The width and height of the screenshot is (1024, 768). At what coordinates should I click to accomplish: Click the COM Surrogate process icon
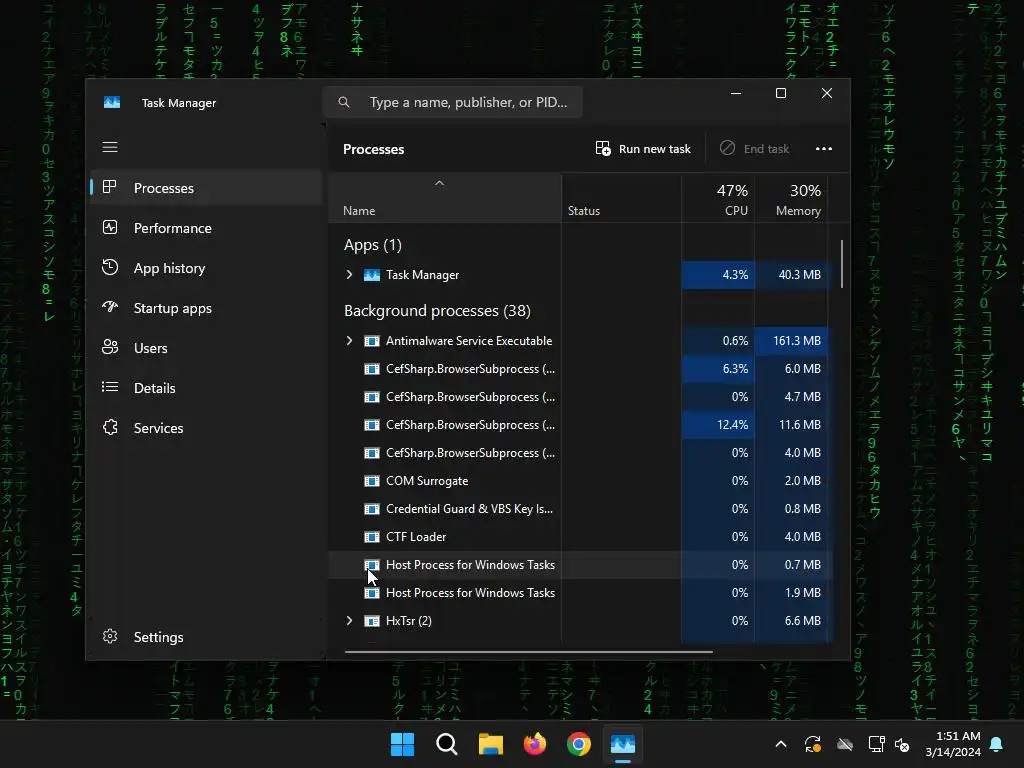[372, 481]
